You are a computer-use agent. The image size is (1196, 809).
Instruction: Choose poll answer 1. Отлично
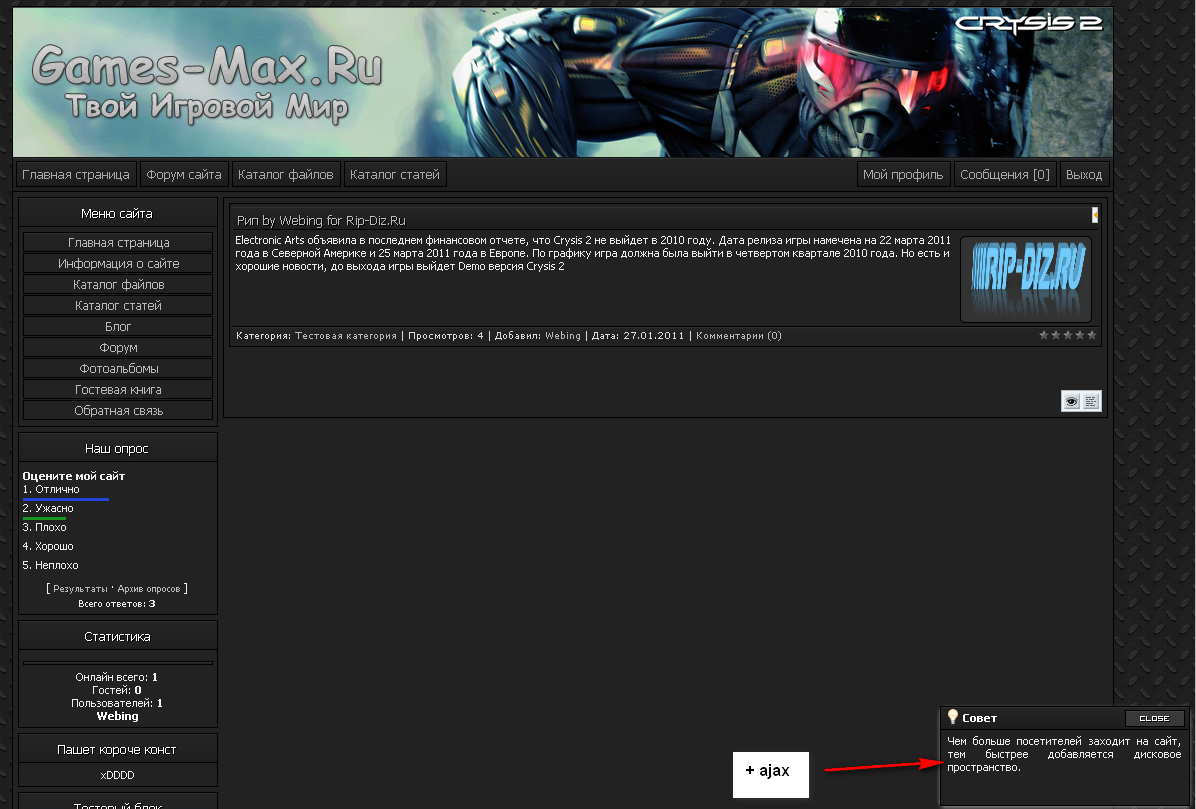[51, 490]
